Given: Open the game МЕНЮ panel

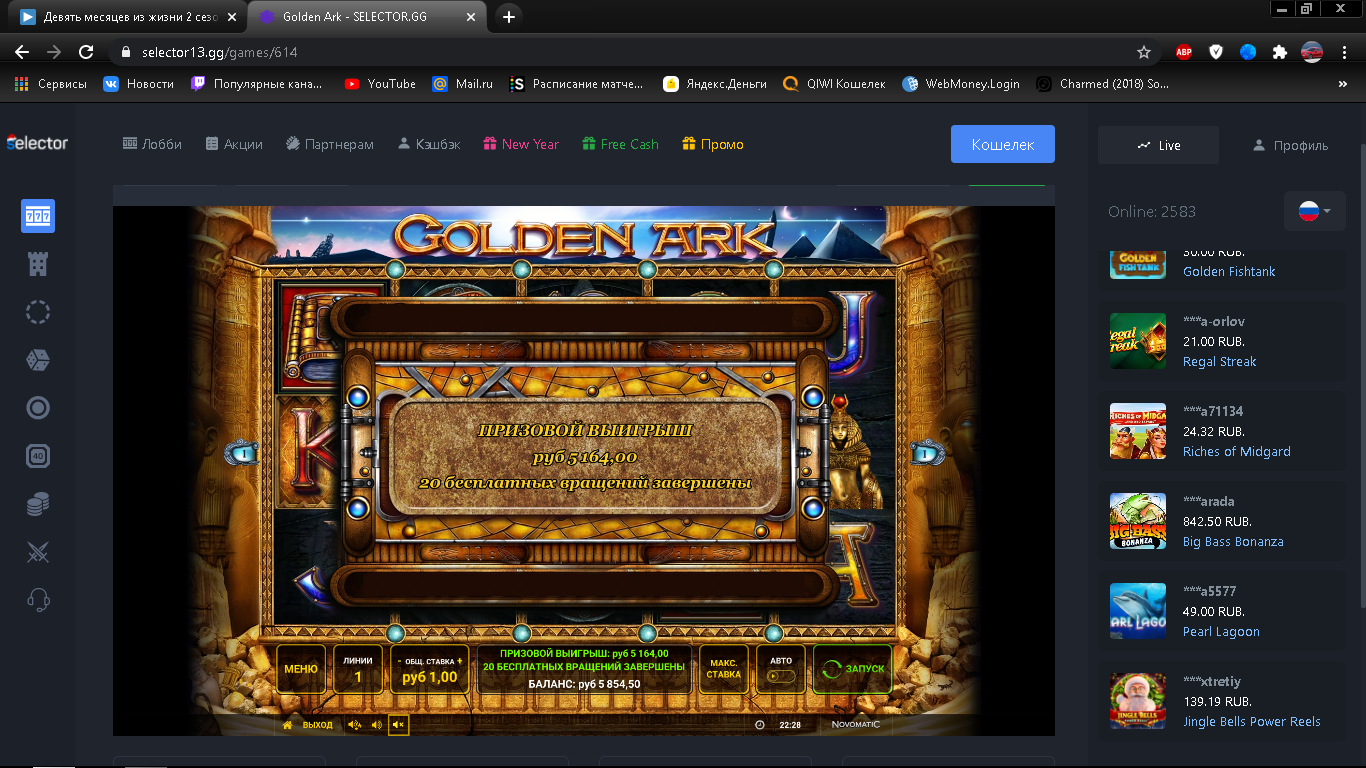Looking at the screenshot, I should (x=301, y=669).
